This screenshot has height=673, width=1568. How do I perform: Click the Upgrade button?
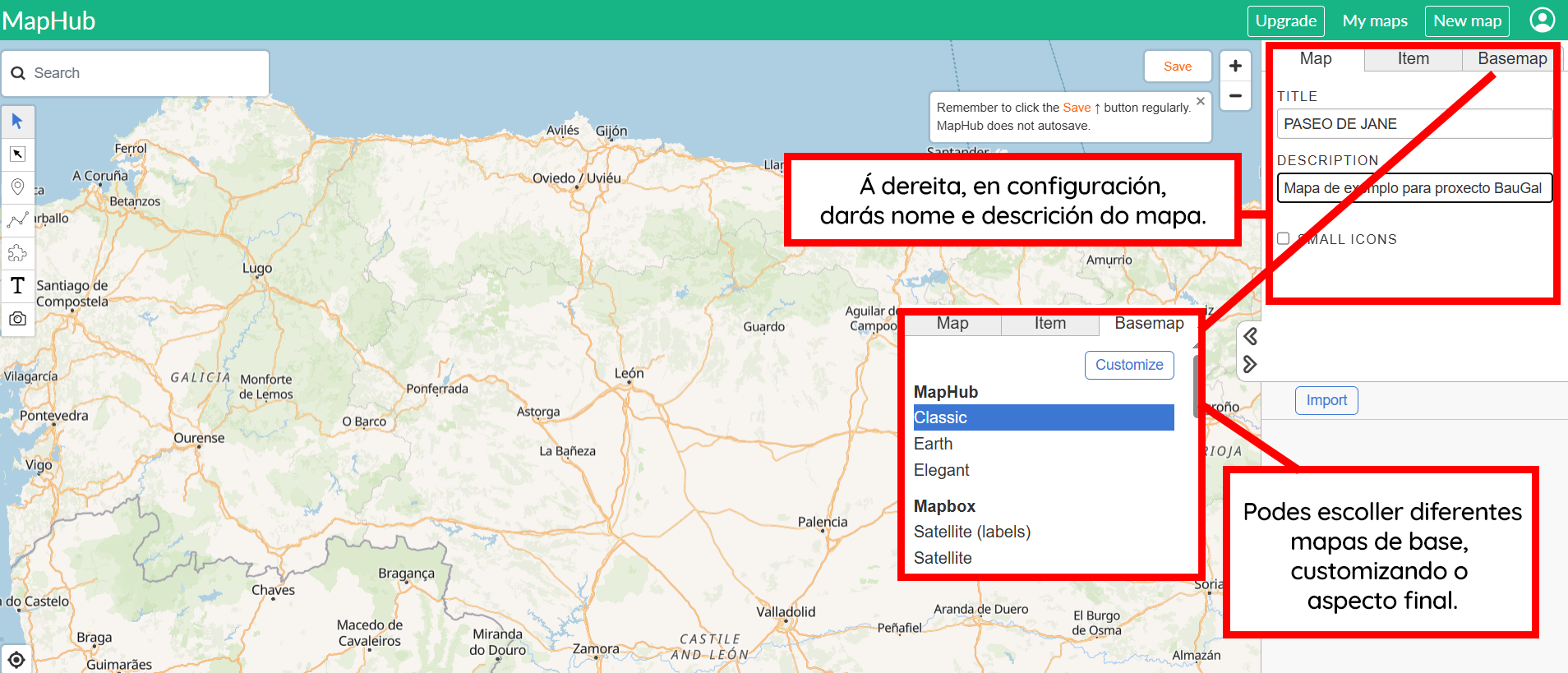point(1286,21)
